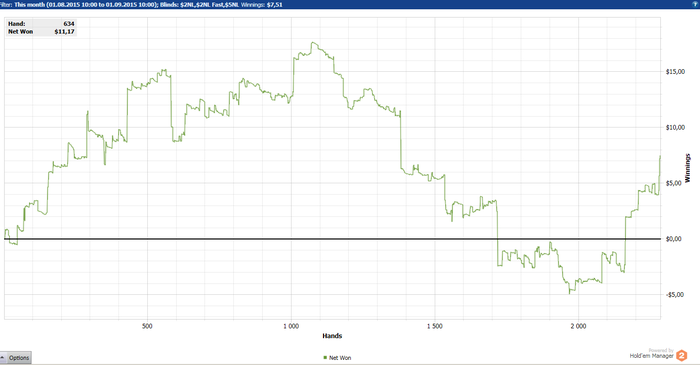Viewport: 700px width, 365px height.
Task: Select the Net Won legend label
Action: point(340,358)
